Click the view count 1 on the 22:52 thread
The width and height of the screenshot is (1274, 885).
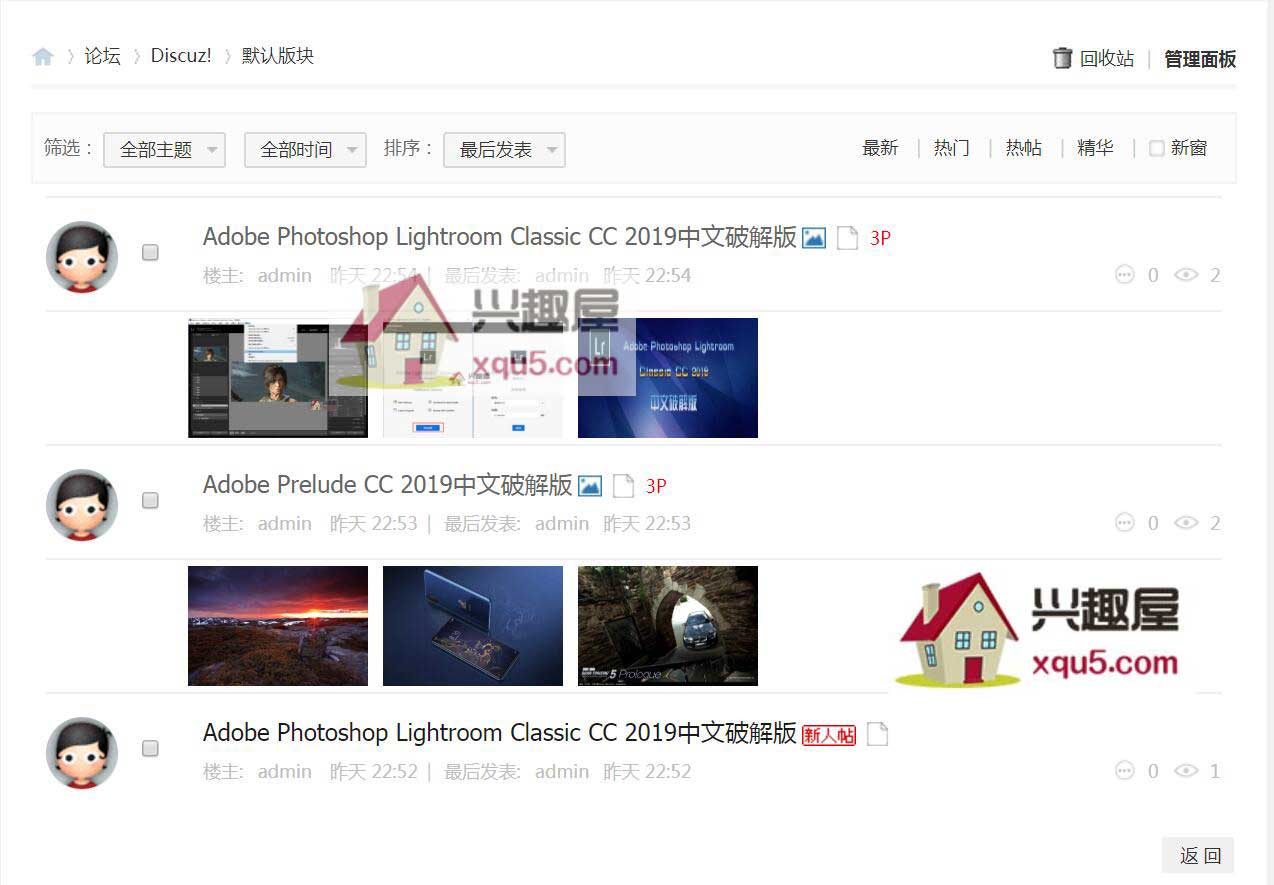coord(1215,772)
